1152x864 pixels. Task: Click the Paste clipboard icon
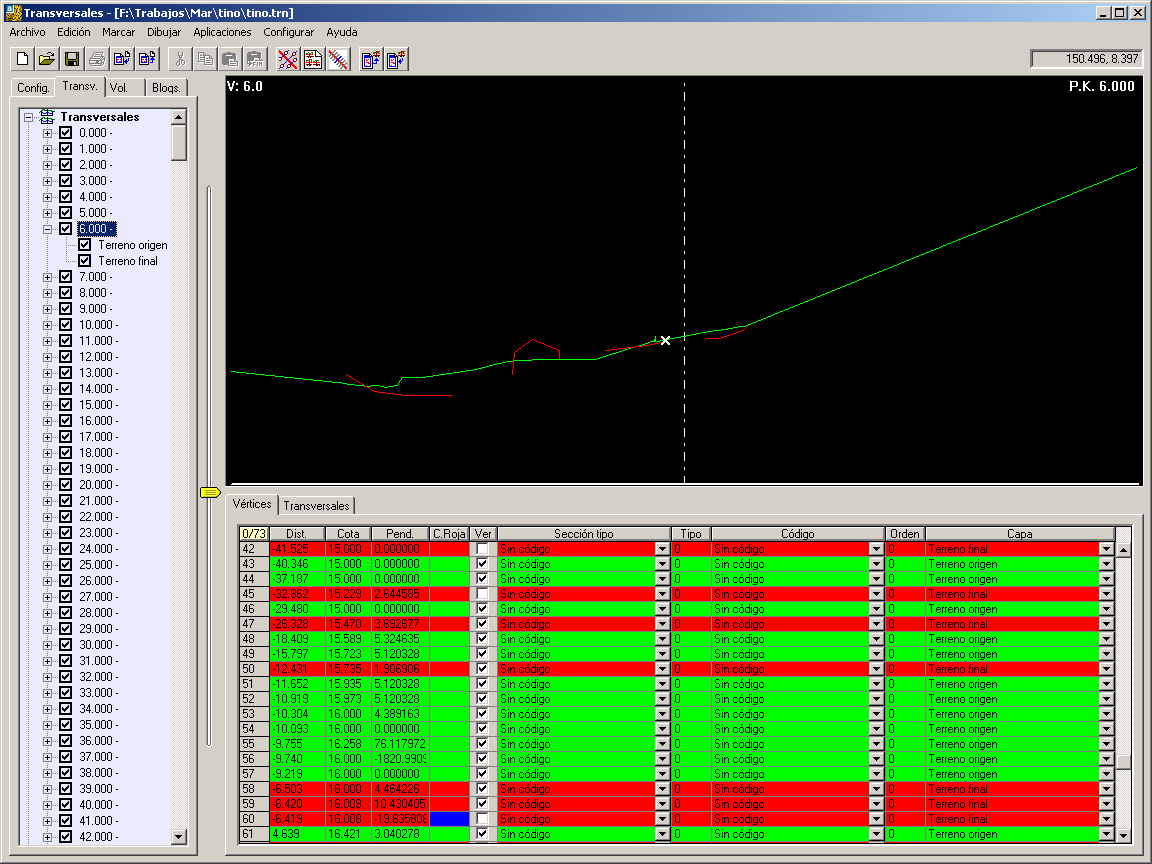pyautogui.click(x=230, y=60)
